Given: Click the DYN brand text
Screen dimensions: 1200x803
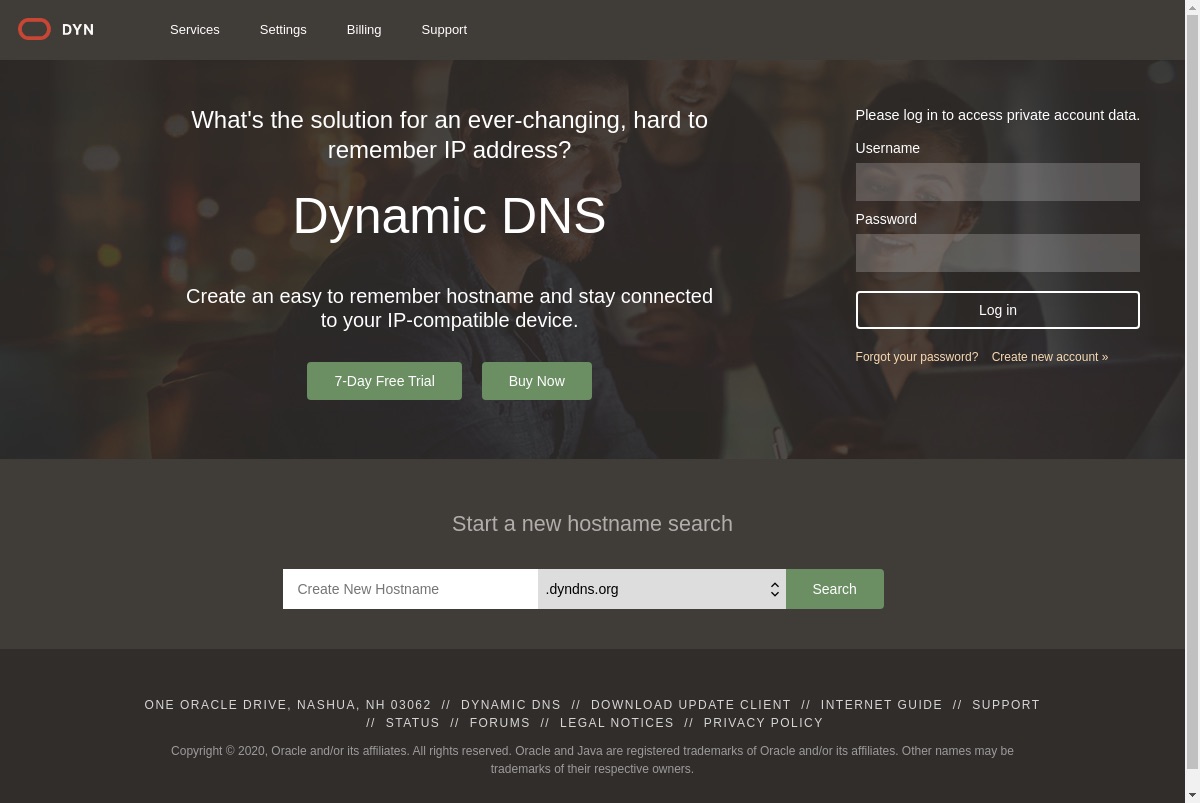Looking at the screenshot, I should click(x=78, y=30).
